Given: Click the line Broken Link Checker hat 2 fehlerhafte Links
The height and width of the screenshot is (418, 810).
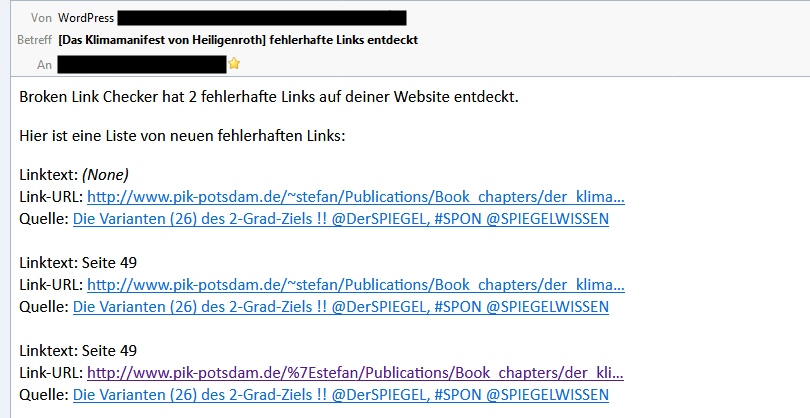Looking at the screenshot, I should 269,97.
